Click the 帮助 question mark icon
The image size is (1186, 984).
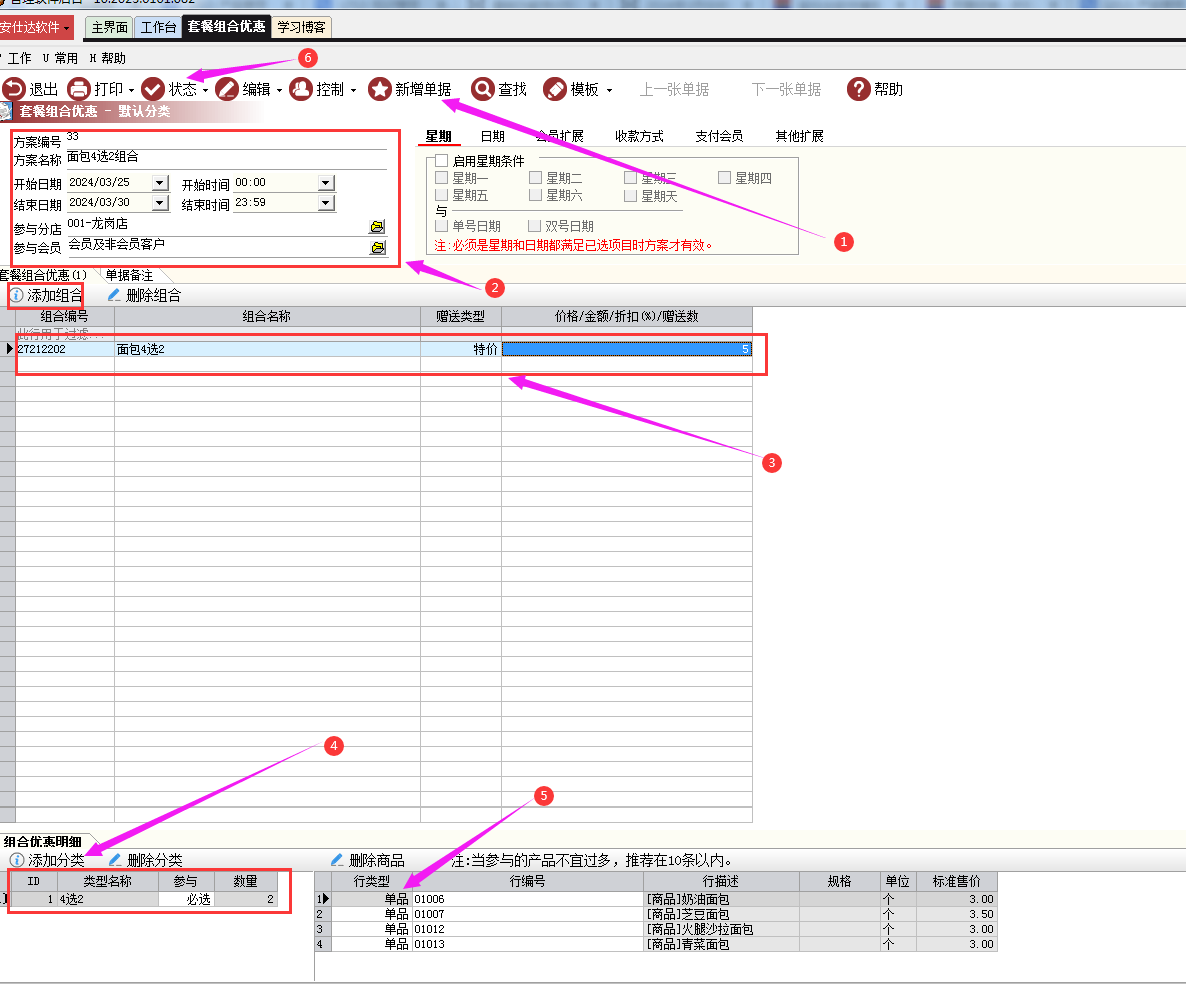[858, 89]
